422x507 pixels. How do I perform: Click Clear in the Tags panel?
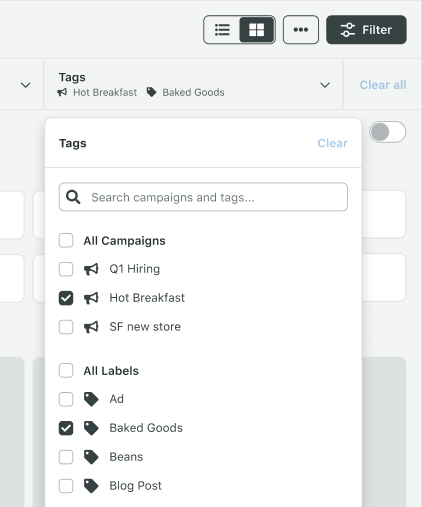point(332,143)
